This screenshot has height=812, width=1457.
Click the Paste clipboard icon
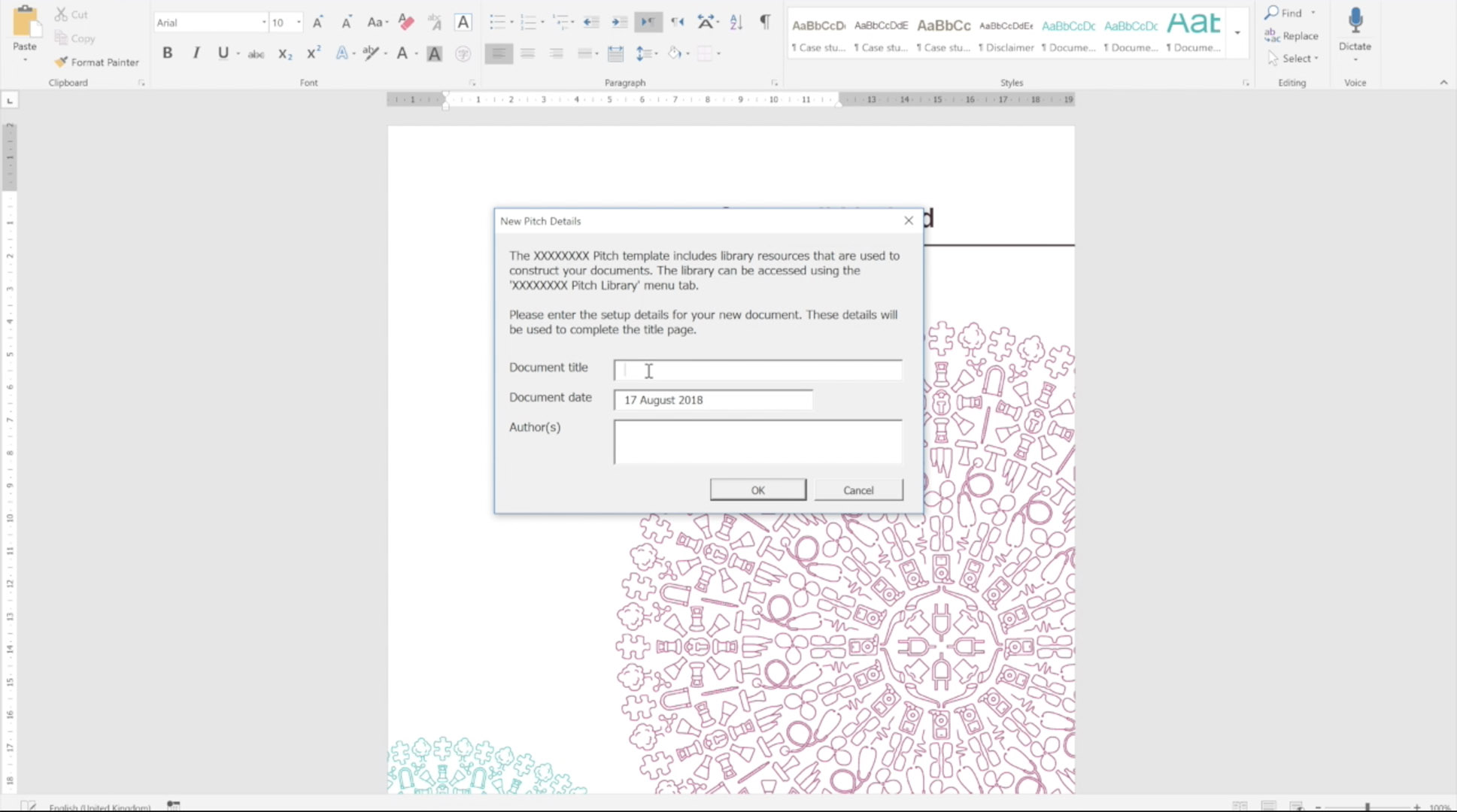25,23
